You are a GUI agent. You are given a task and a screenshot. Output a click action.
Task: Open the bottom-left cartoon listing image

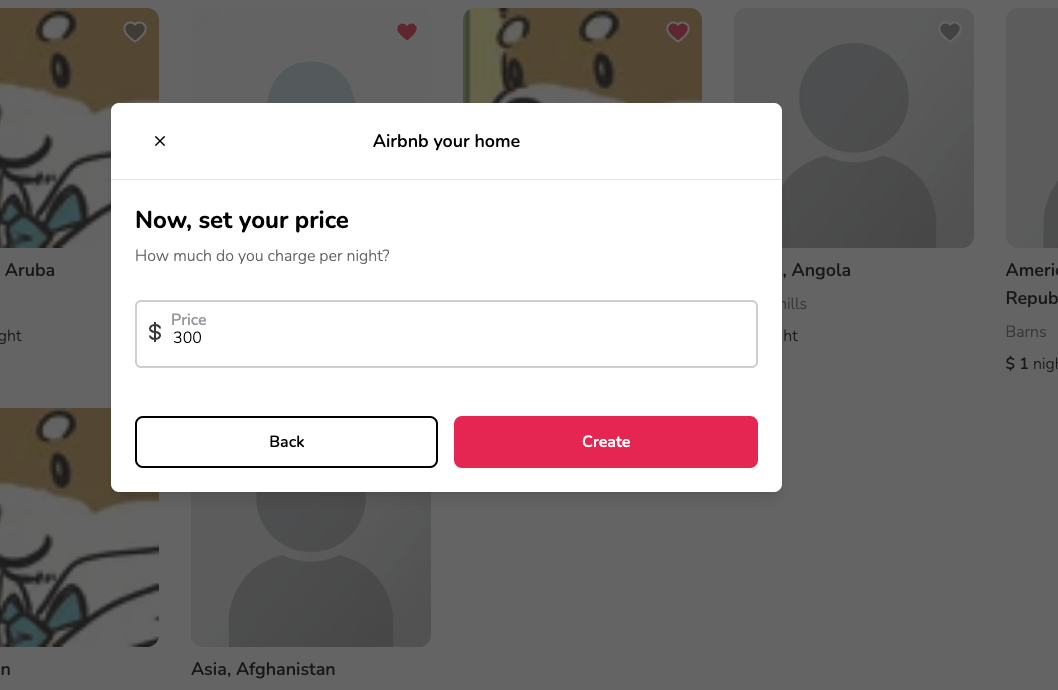click(80, 527)
